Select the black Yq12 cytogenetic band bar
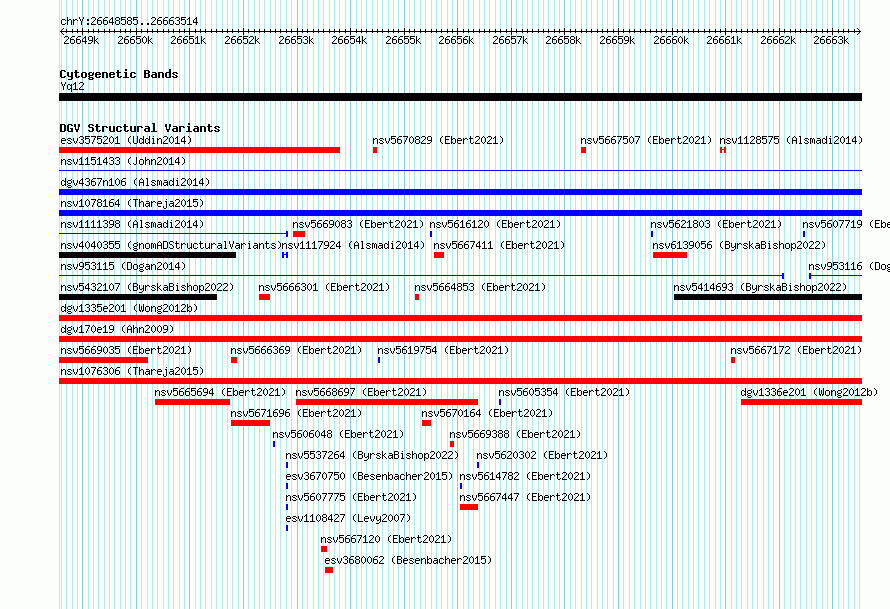The image size is (890, 609). point(460,97)
